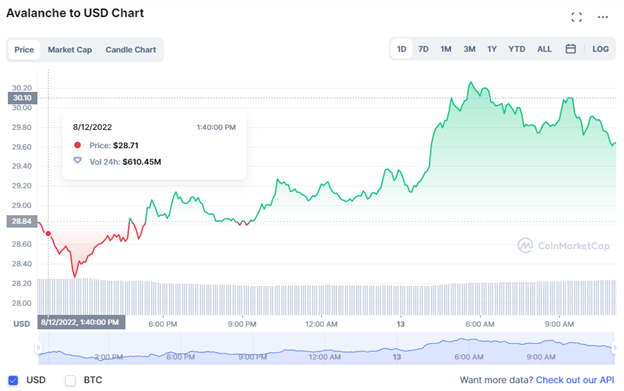Viewport: 624px width, 391px height.
Task: Select the 3M time range
Action: 469,49
